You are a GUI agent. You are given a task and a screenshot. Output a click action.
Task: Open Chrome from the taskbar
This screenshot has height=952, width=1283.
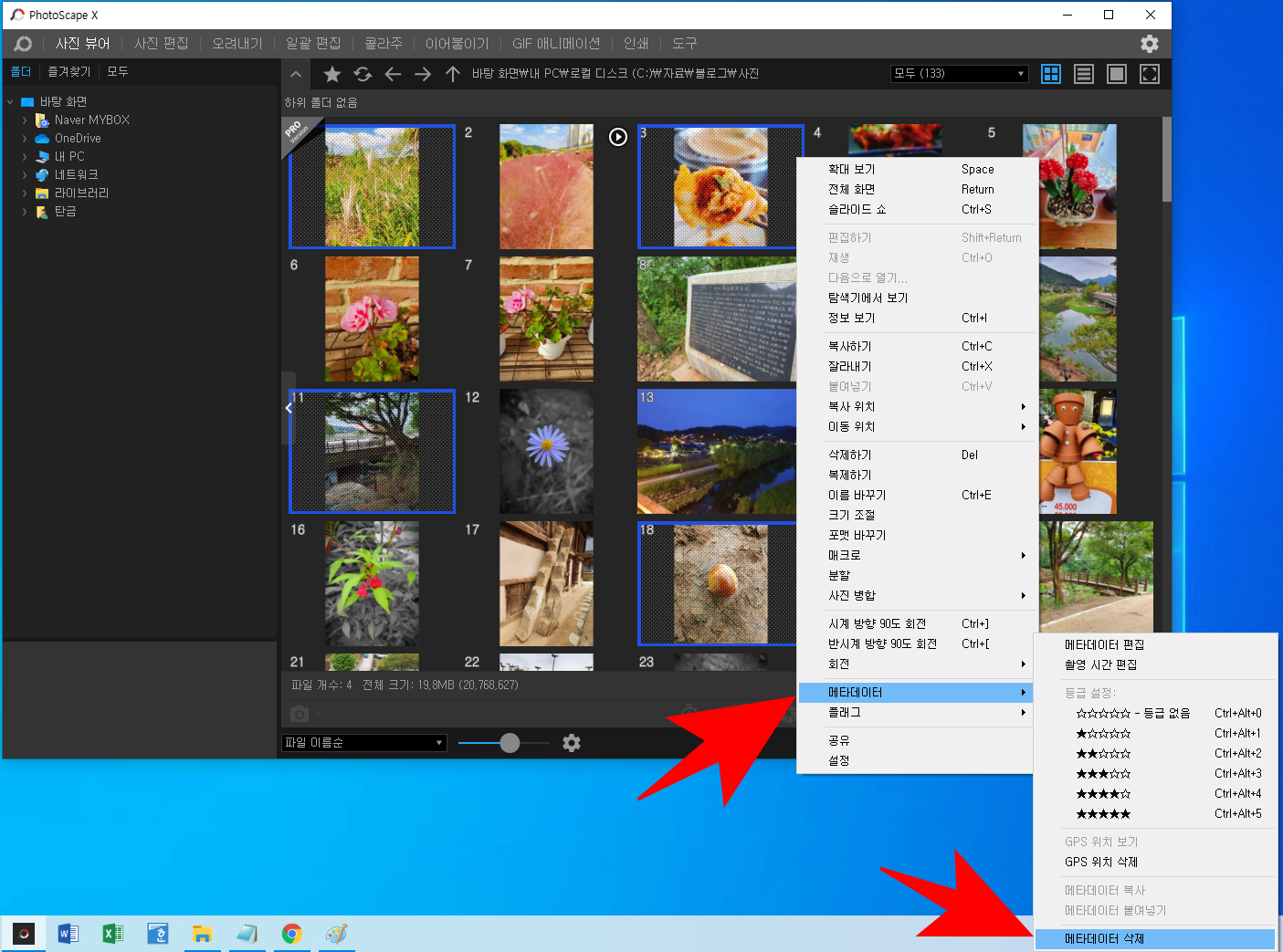(x=291, y=934)
